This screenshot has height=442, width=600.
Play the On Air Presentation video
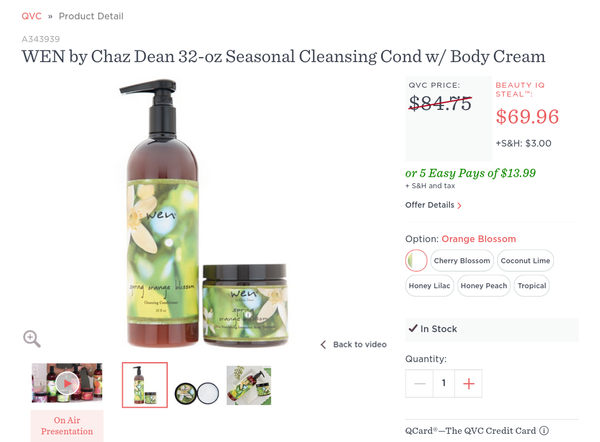coord(67,383)
